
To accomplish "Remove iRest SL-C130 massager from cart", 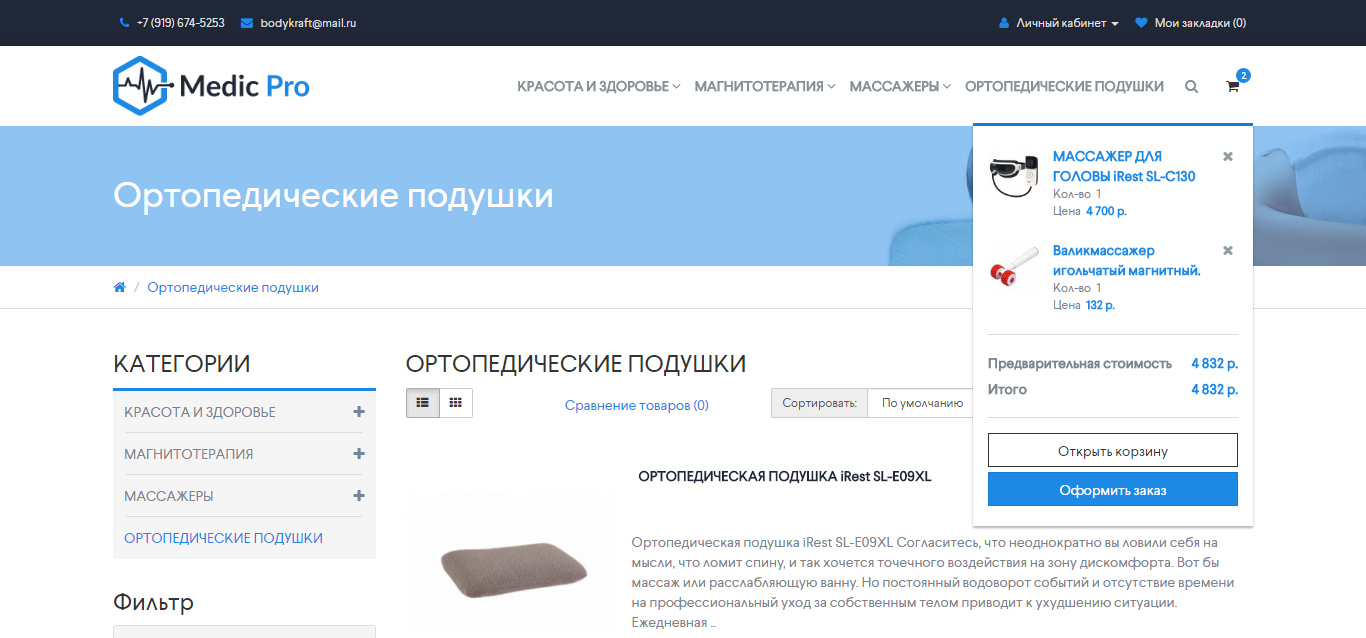I will (x=1228, y=156).
